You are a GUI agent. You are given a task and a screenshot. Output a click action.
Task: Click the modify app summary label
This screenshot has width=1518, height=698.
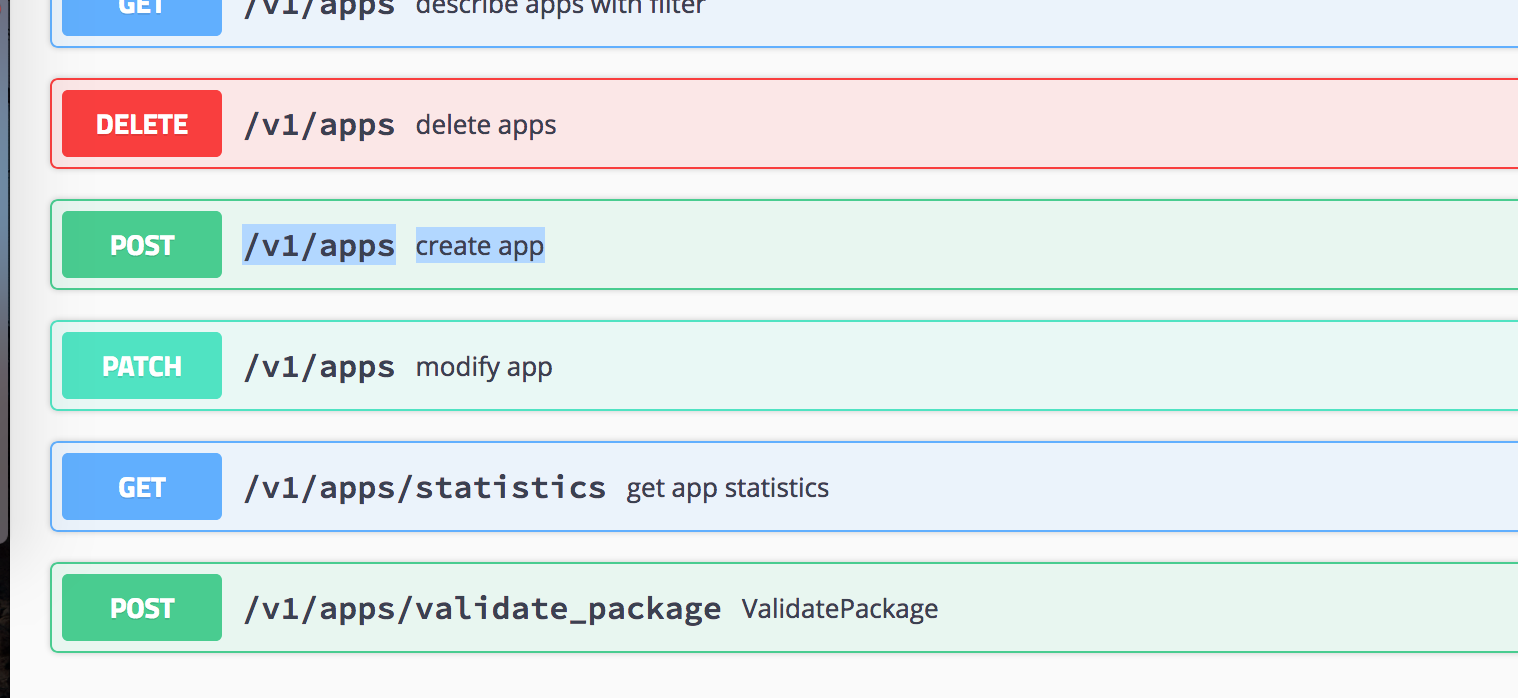484,366
